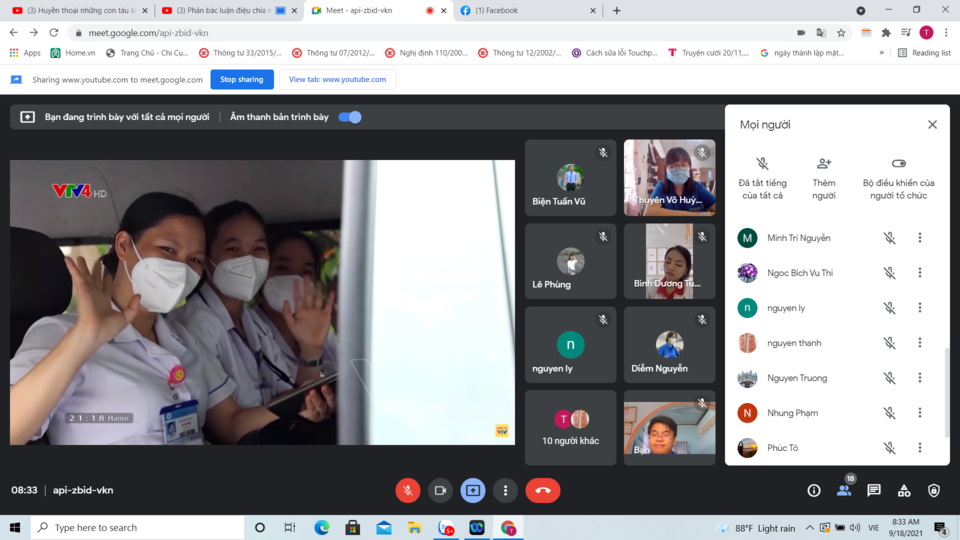Open the activities icon
This screenshot has height=540, width=960.
pos(904,490)
